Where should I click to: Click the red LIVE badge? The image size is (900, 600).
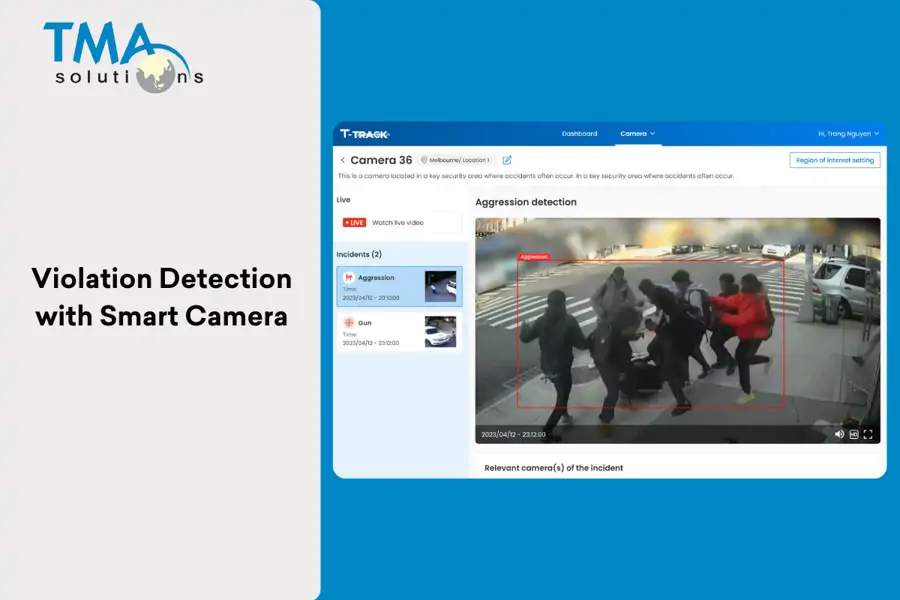[x=354, y=223]
